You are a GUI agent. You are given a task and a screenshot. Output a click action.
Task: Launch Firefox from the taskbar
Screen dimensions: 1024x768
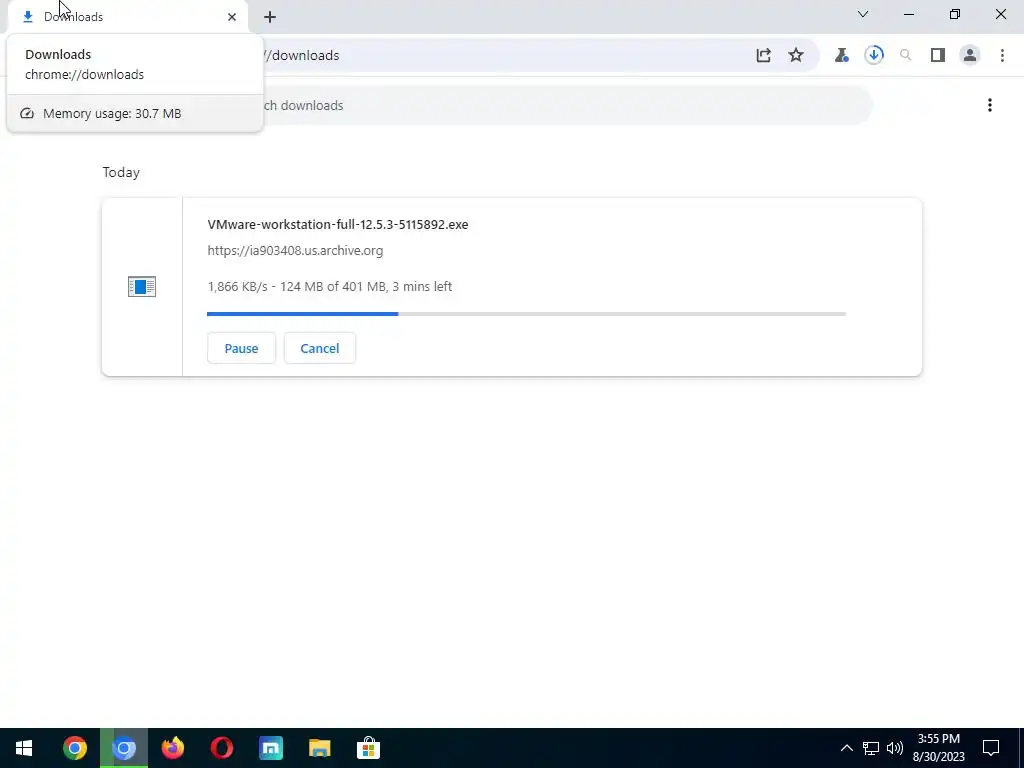pos(172,748)
